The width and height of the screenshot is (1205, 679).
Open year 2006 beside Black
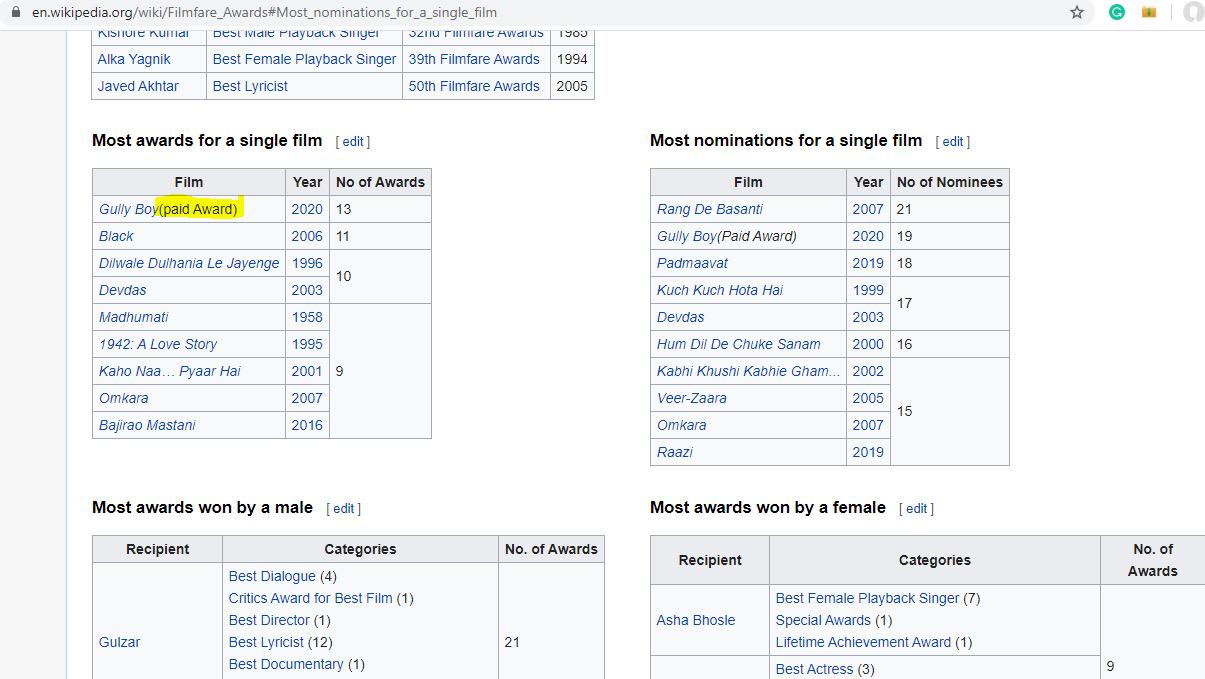pos(307,236)
